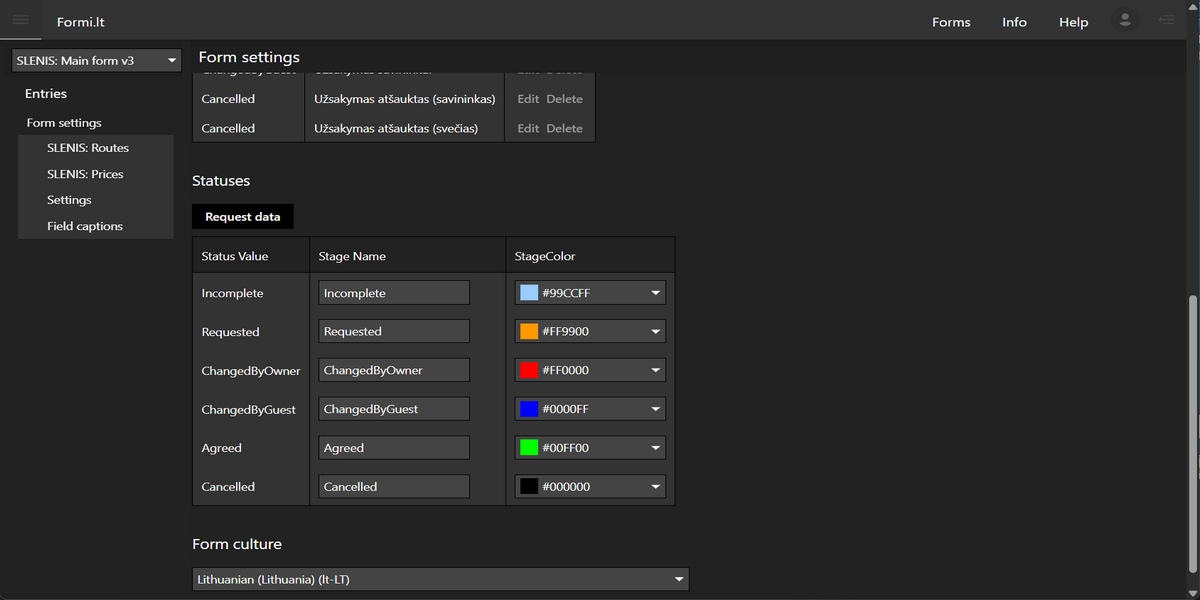This screenshot has height=600, width=1200.
Task: Click the Request data button
Action: [243, 217]
